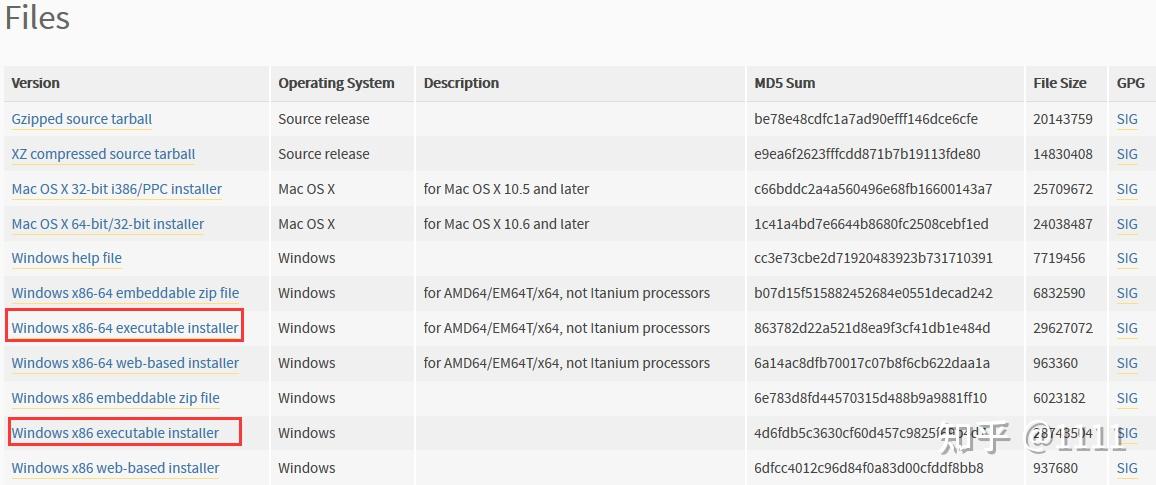The height and width of the screenshot is (485, 1156).
Task: Download Windows x86-64 embeddable zip file
Action: click(125, 293)
